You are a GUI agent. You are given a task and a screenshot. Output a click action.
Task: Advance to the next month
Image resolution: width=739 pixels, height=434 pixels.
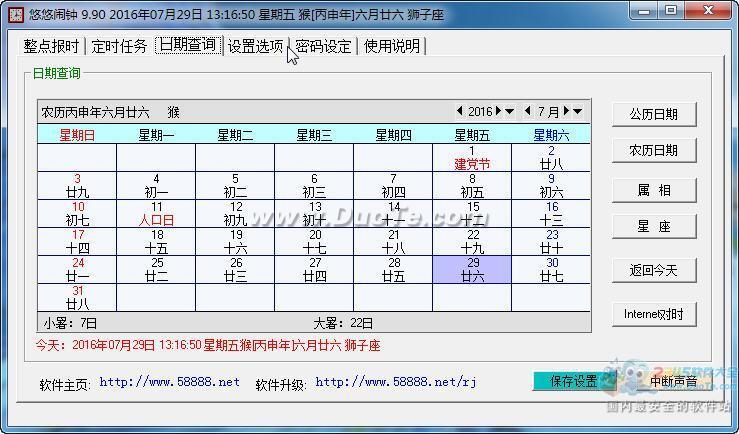566,111
